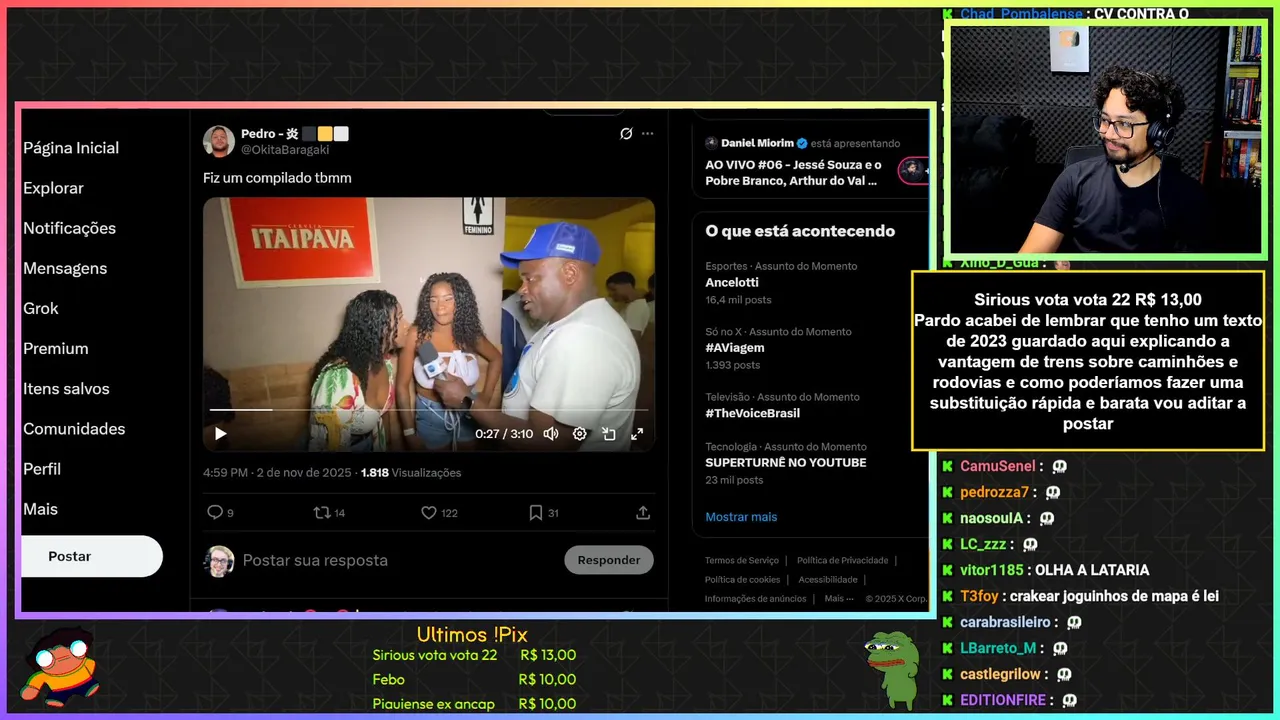Open reply icon with 9 comments
Image resolution: width=1280 pixels, height=720 pixels.
pyautogui.click(x=220, y=512)
